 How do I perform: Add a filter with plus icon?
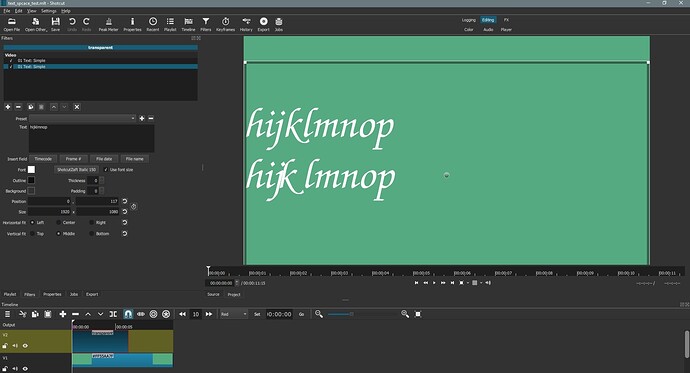[8, 107]
